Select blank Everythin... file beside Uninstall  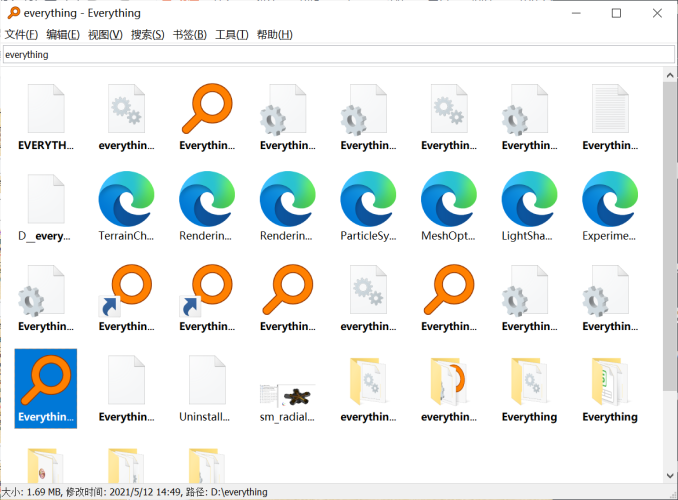point(126,388)
